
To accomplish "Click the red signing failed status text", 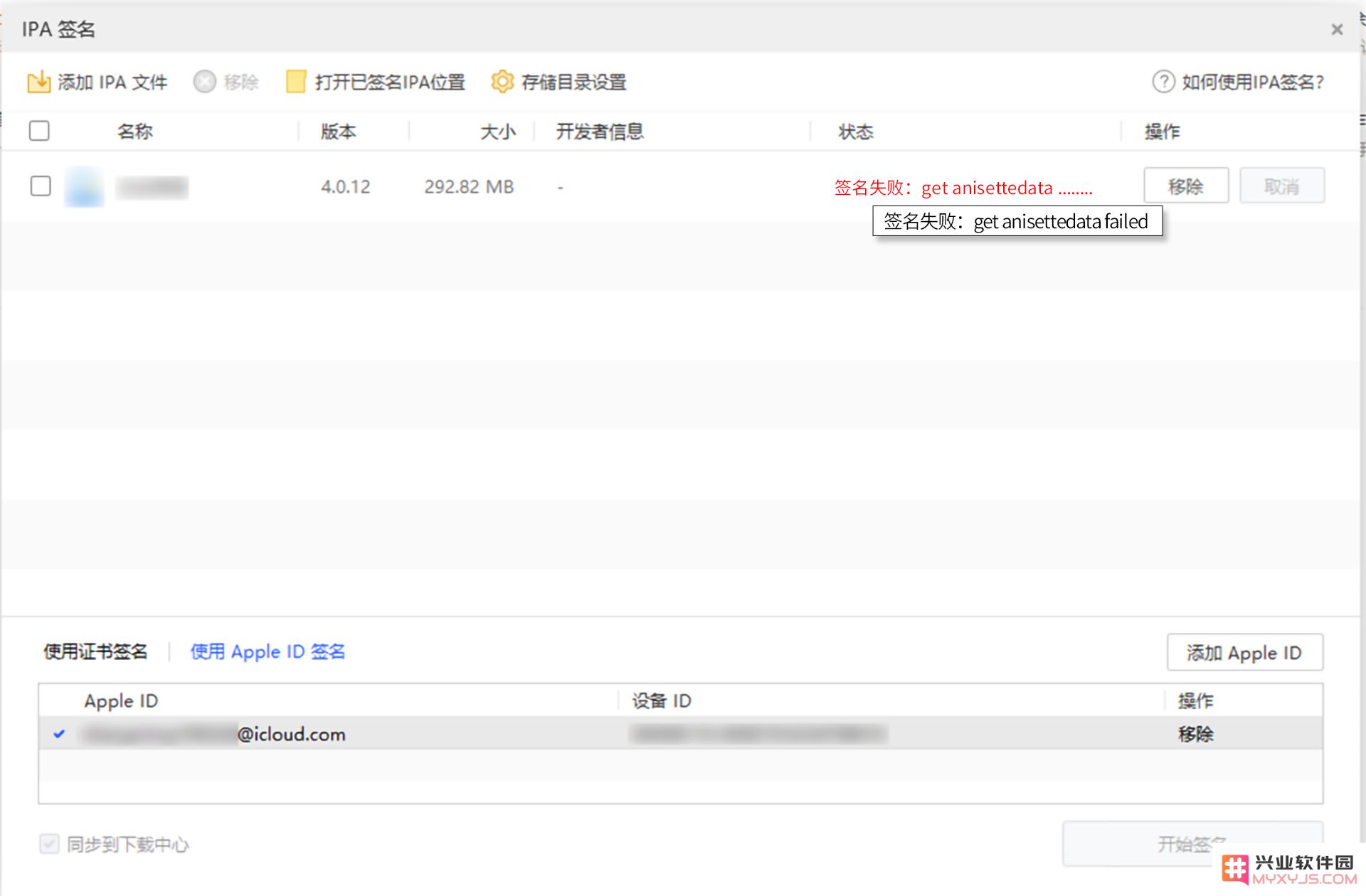I will (x=963, y=188).
